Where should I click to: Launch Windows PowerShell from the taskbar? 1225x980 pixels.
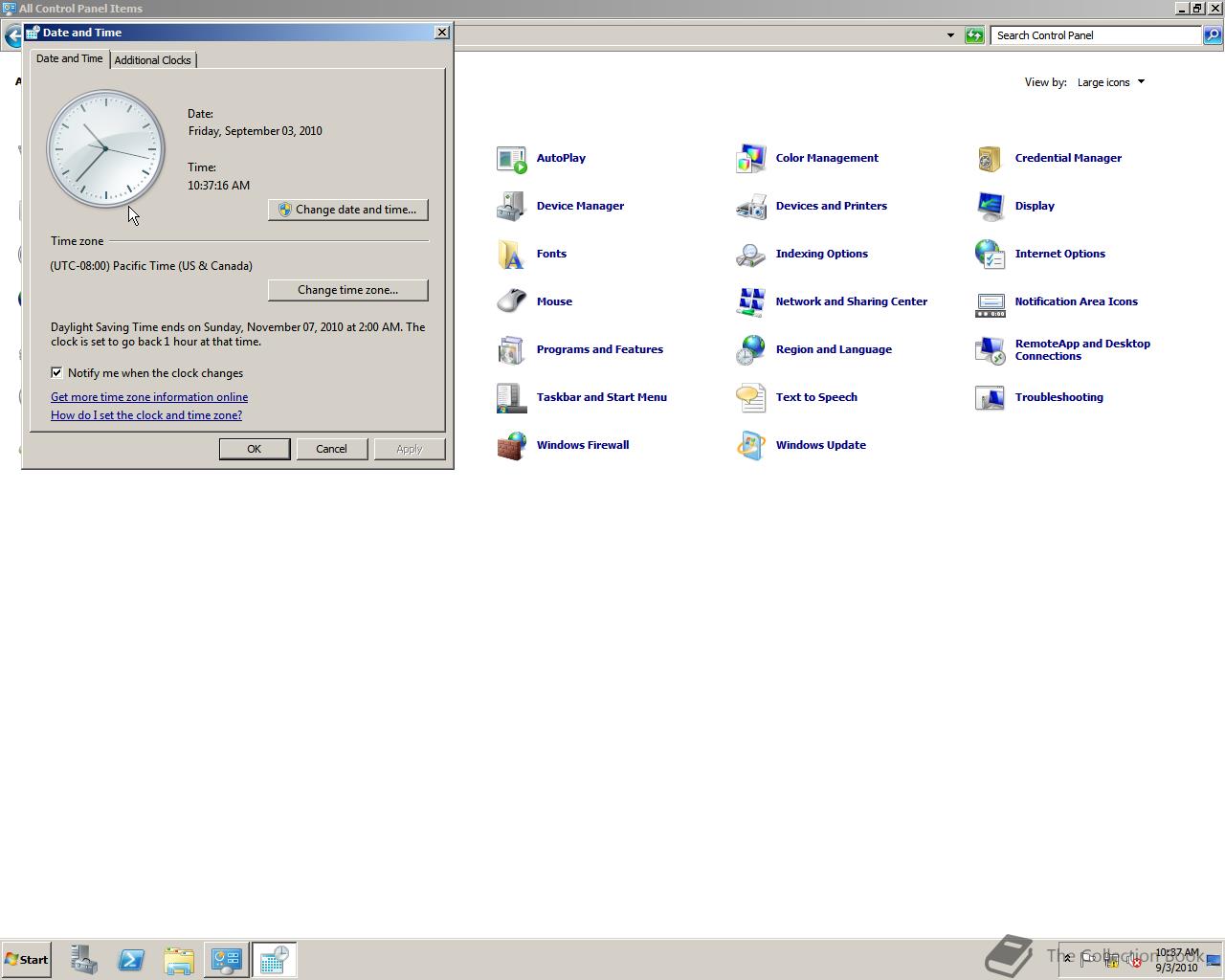point(131,960)
